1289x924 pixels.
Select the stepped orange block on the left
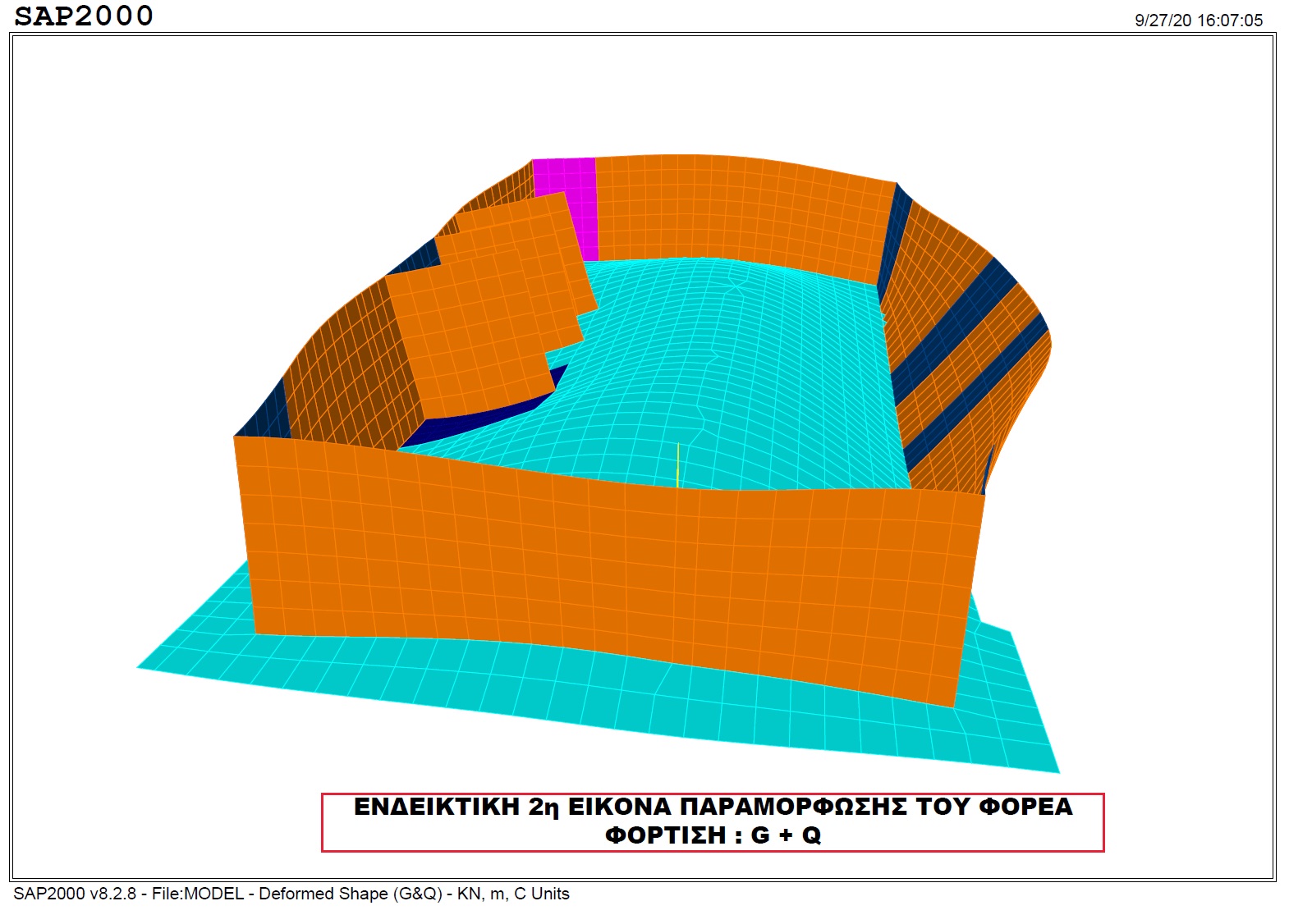[476, 328]
